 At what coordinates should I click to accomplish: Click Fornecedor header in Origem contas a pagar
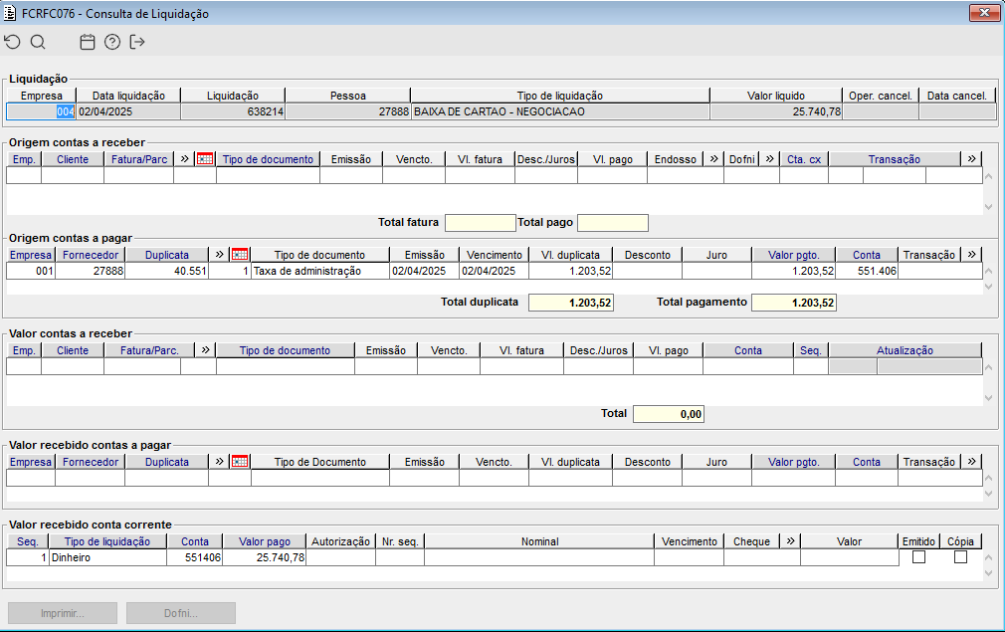tap(90, 254)
